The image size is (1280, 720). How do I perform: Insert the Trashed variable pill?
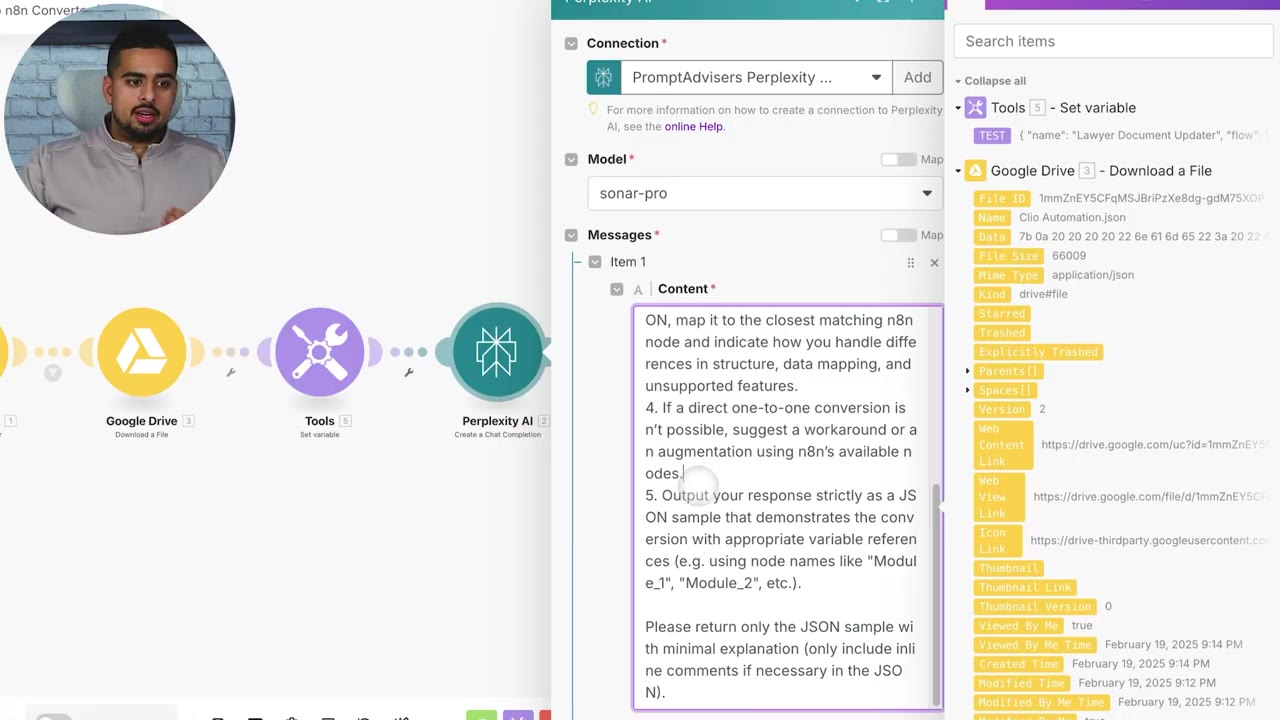[x=1002, y=332]
